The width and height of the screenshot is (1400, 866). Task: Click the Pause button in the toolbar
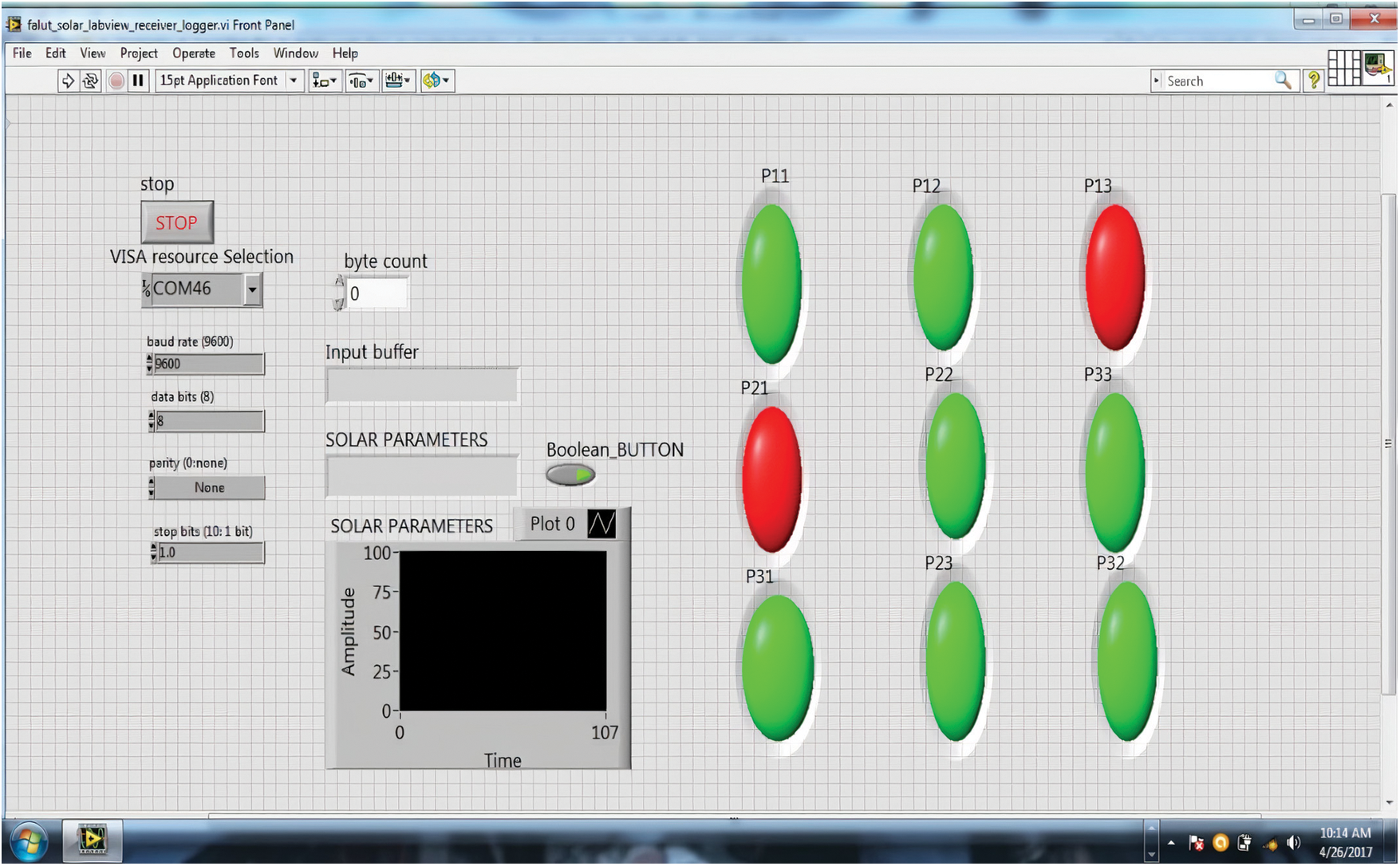pyautogui.click(x=139, y=81)
